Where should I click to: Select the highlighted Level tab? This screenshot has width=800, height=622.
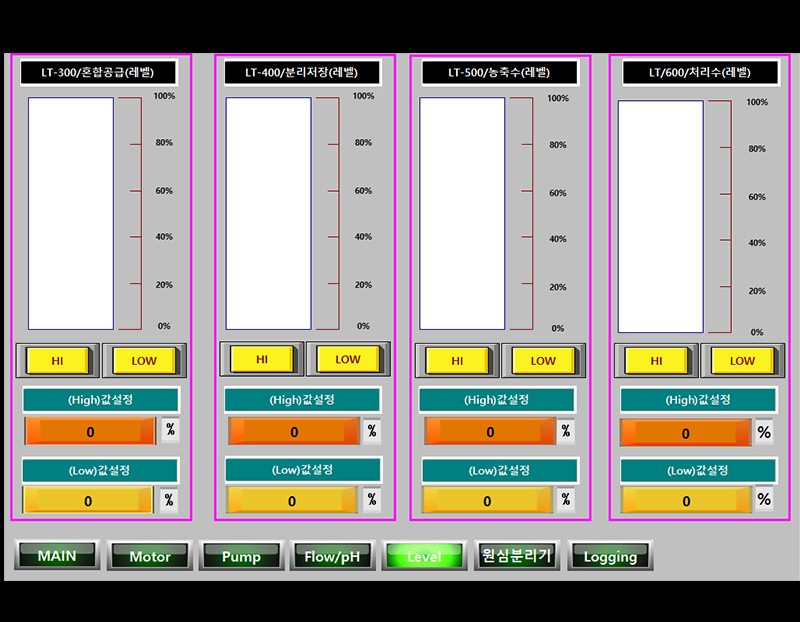coord(424,556)
